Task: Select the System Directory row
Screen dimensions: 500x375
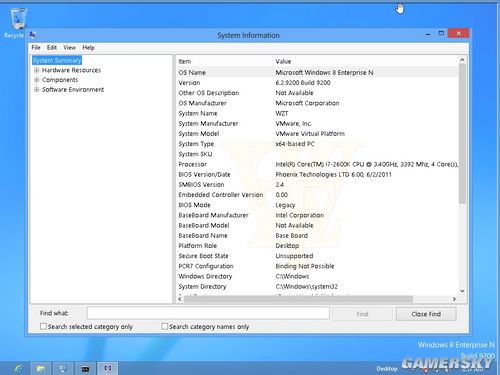Action: (317, 287)
